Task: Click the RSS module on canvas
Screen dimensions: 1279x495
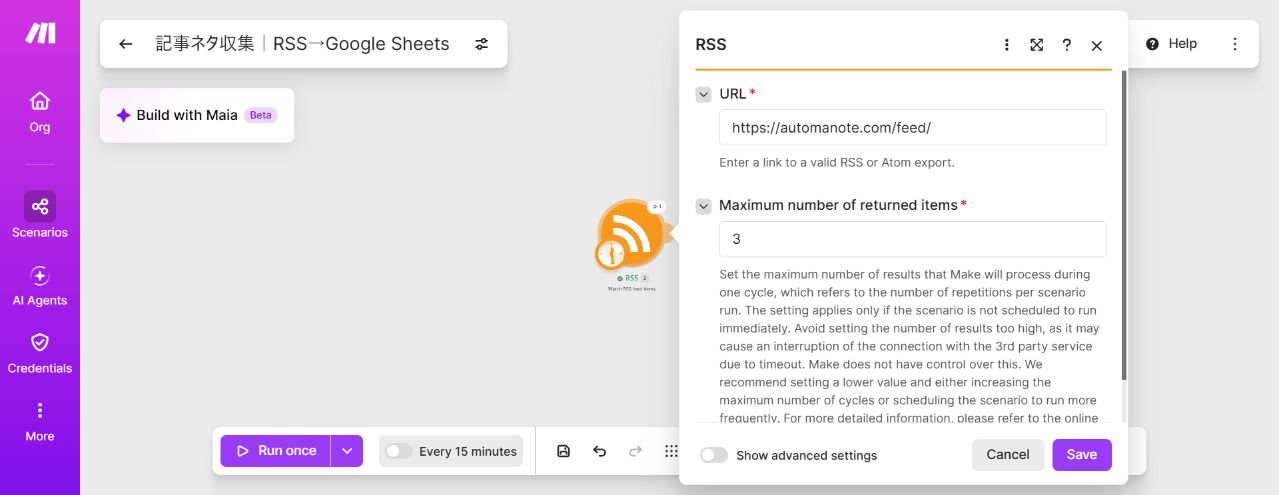Action: [x=632, y=231]
